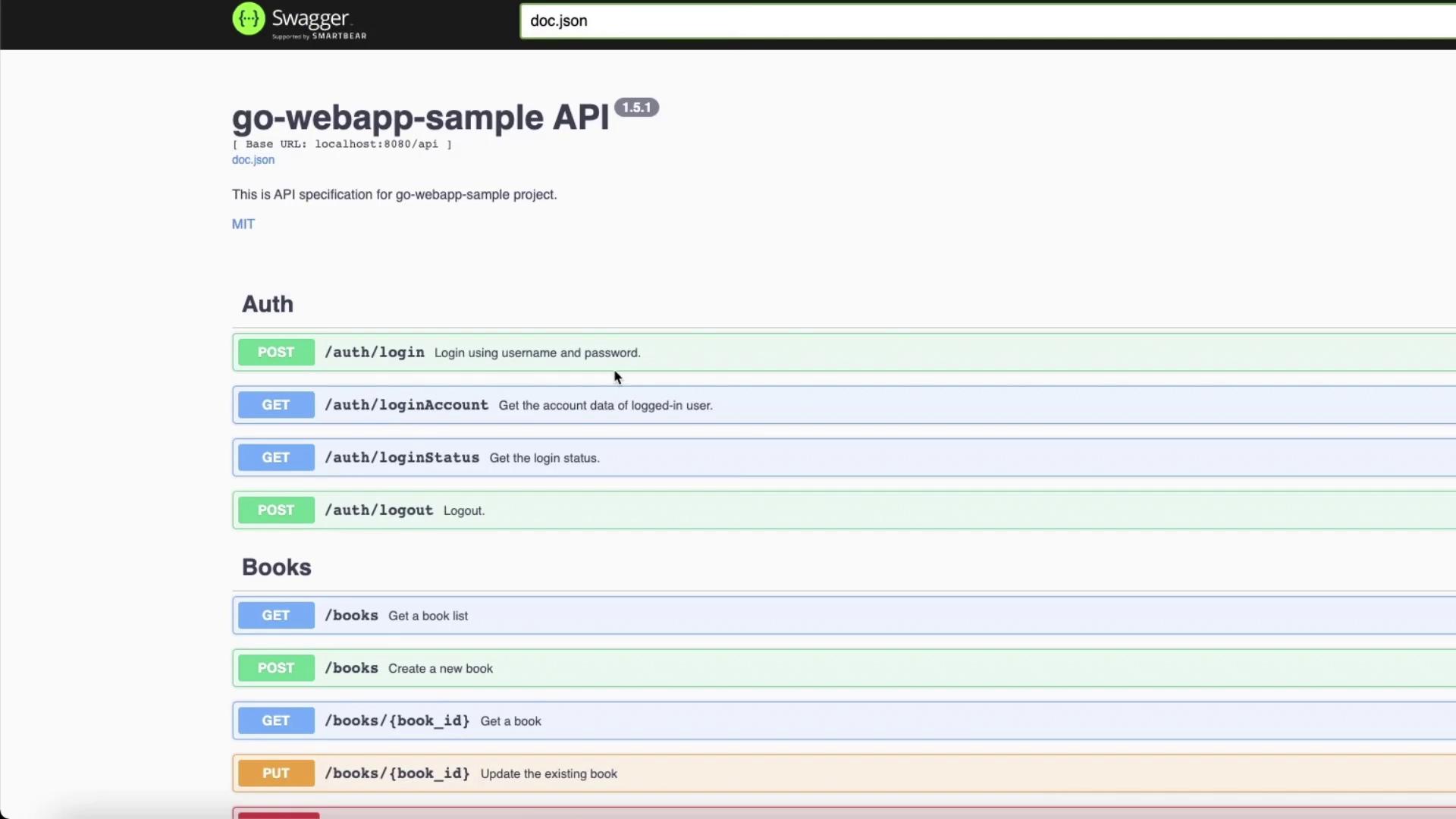Click POST badge for /auth/logout
The height and width of the screenshot is (819, 1456).
(x=276, y=510)
